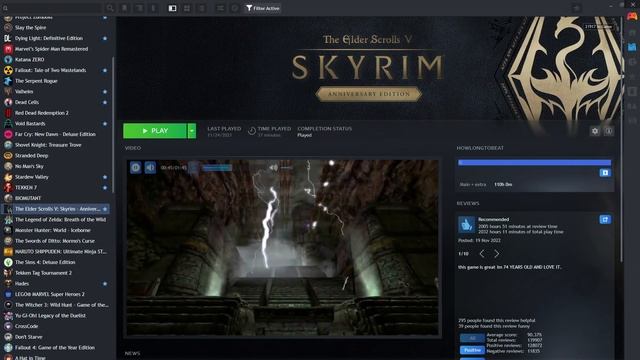640x360 pixels.
Task: Pause the trailer video
Action: pos(136,167)
